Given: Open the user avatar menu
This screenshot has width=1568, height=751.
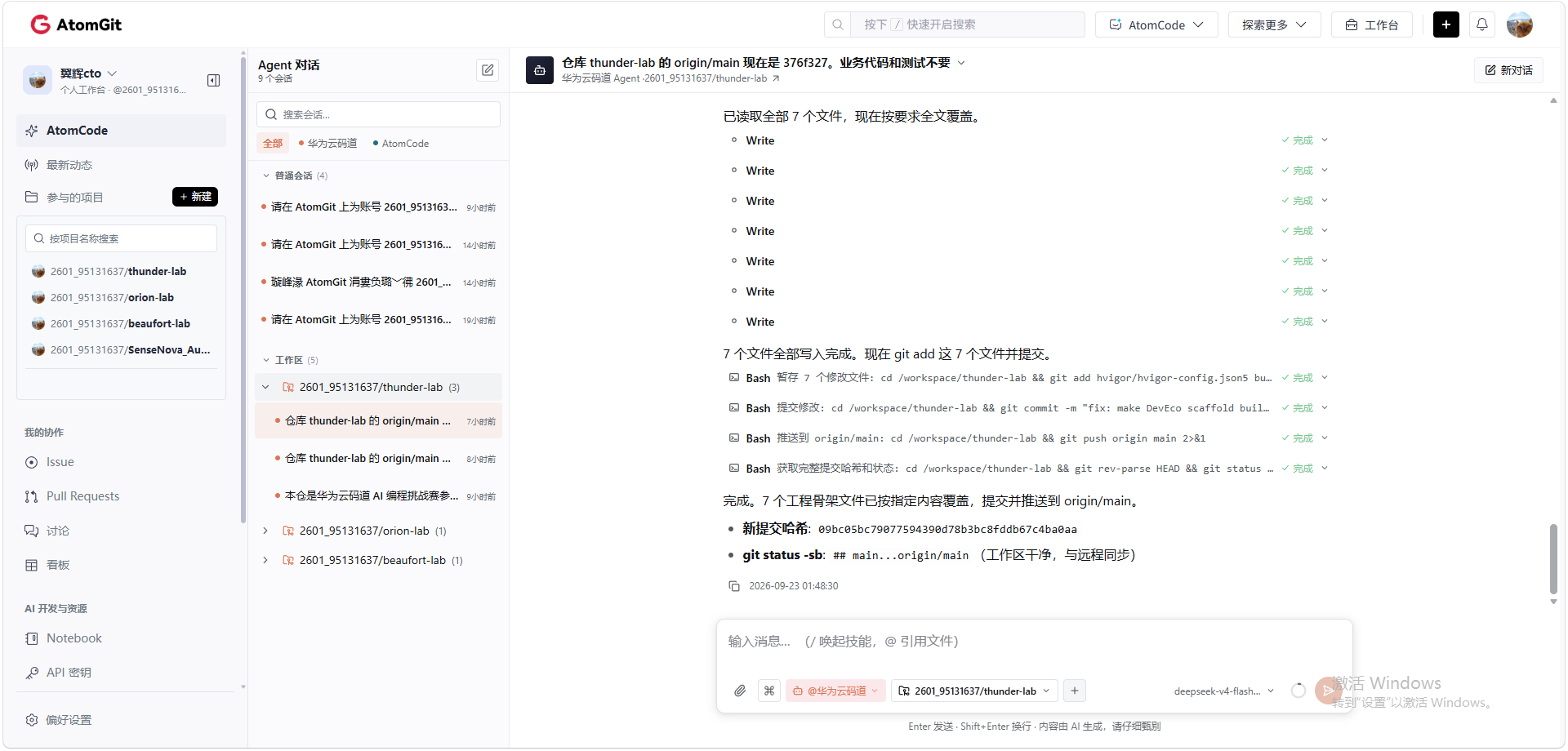Looking at the screenshot, I should (1519, 24).
